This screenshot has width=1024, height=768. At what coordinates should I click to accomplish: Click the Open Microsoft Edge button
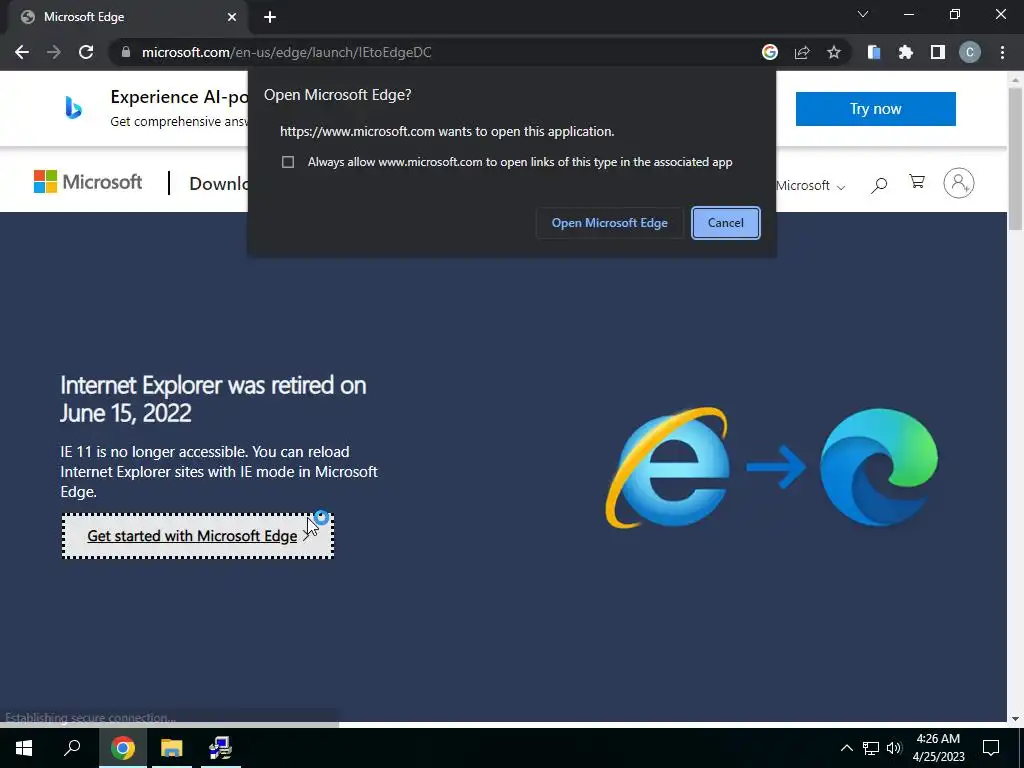point(609,223)
